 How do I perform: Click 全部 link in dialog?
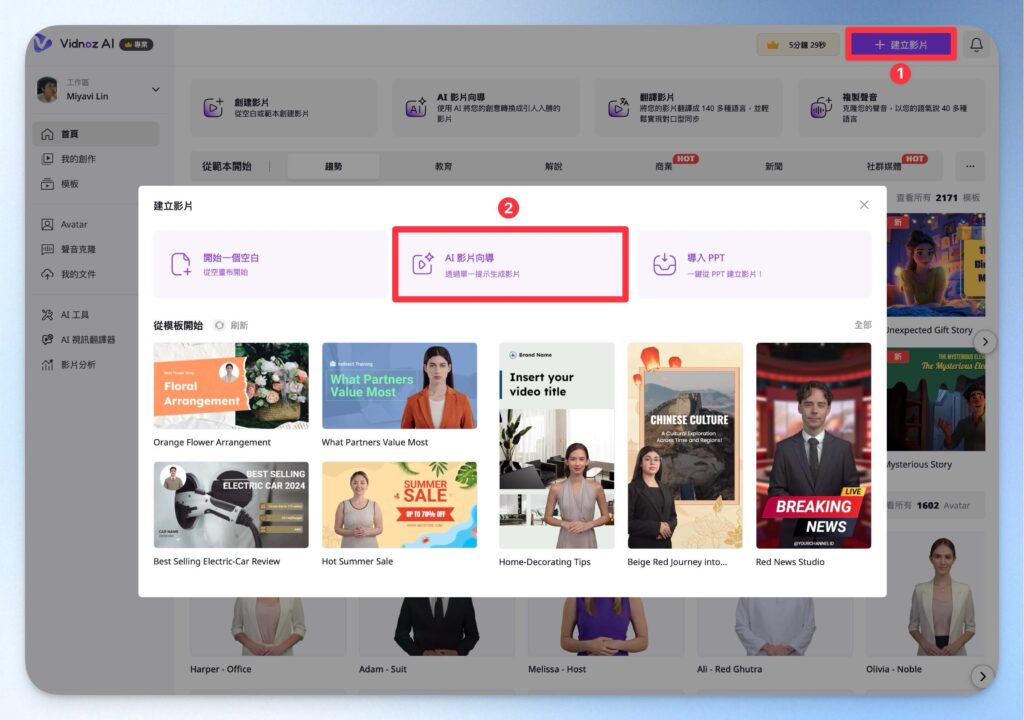point(863,325)
